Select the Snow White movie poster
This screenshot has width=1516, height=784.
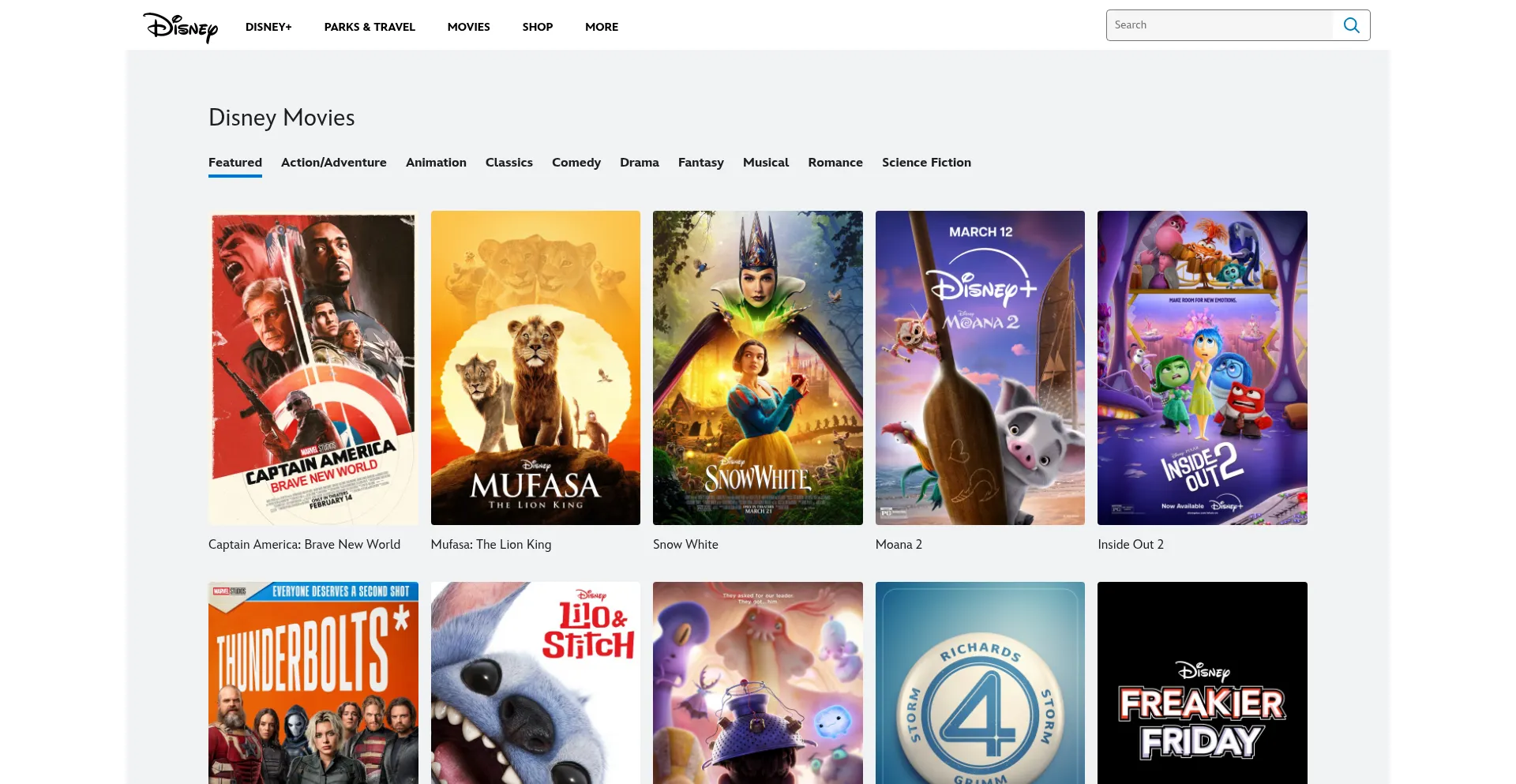757,367
